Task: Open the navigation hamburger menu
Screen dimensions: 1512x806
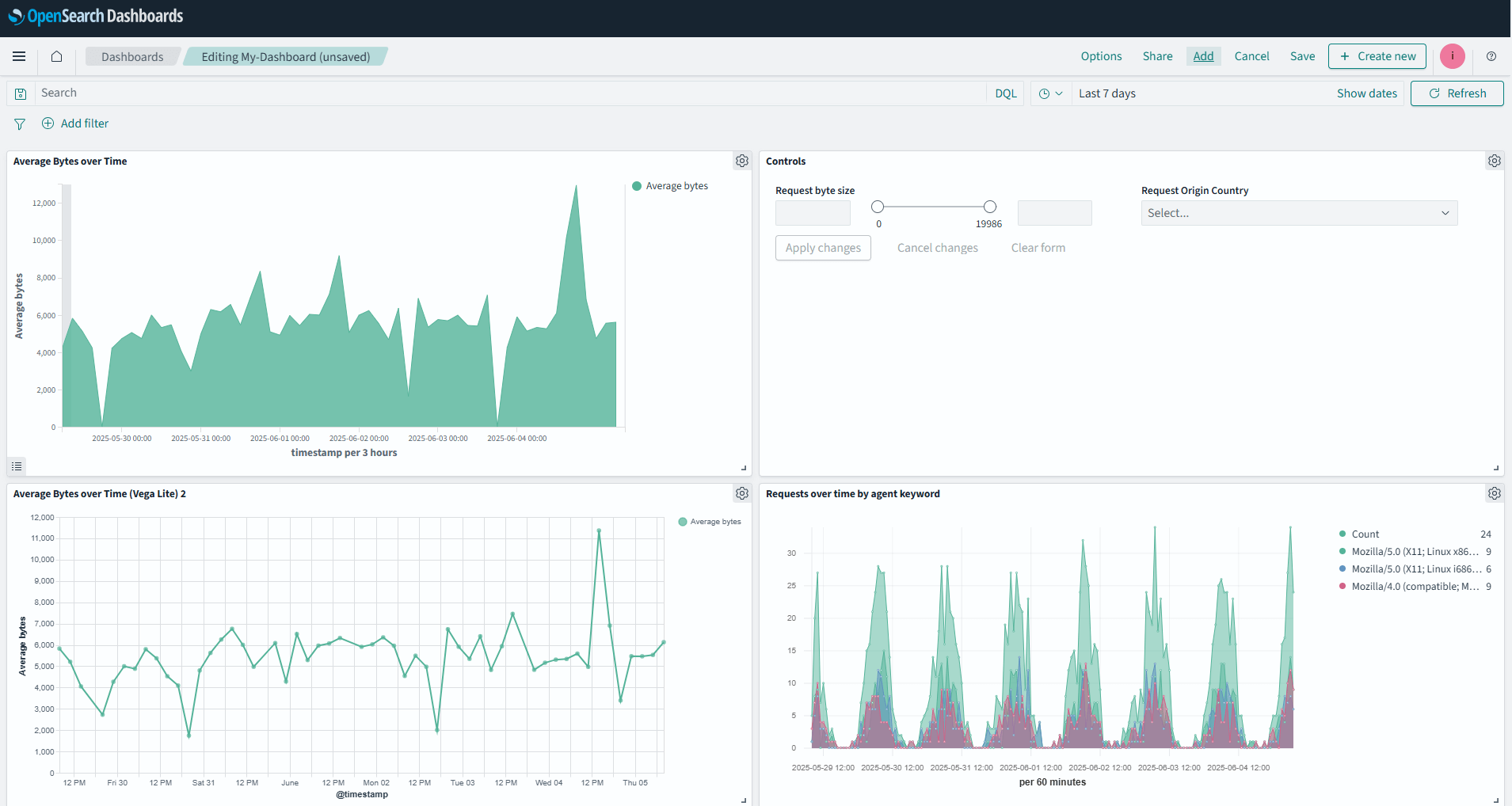Action: pos(19,56)
